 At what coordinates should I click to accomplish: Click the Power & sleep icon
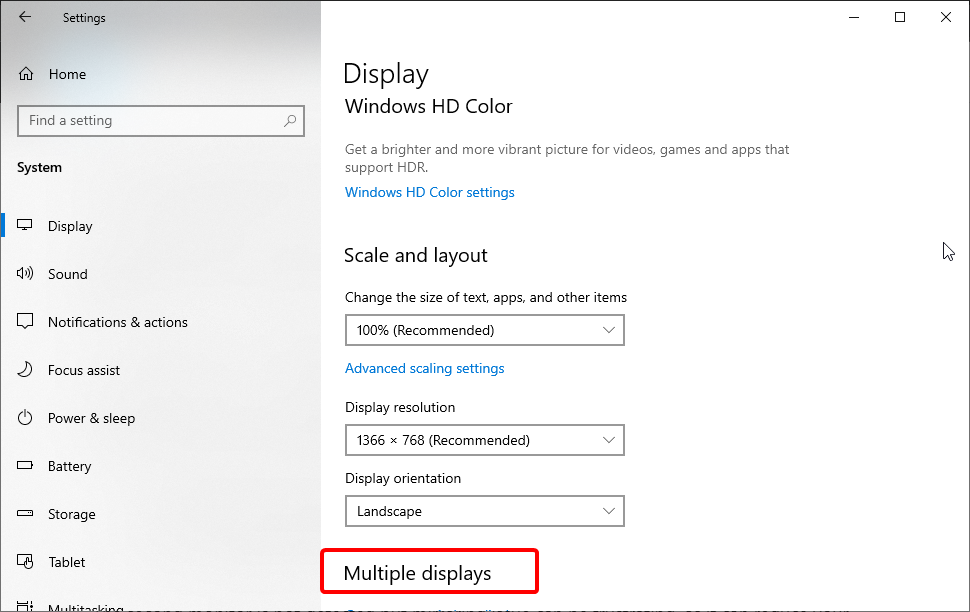click(x=25, y=418)
